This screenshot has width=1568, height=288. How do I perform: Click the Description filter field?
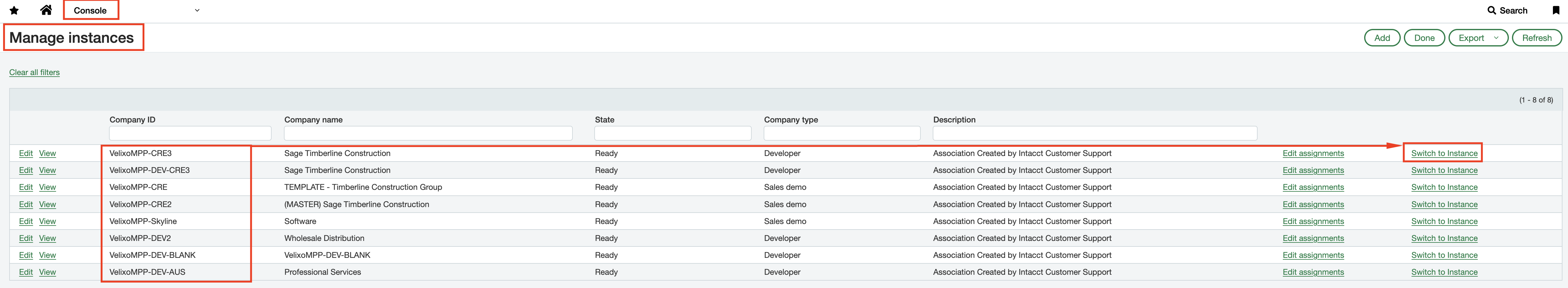point(1094,133)
